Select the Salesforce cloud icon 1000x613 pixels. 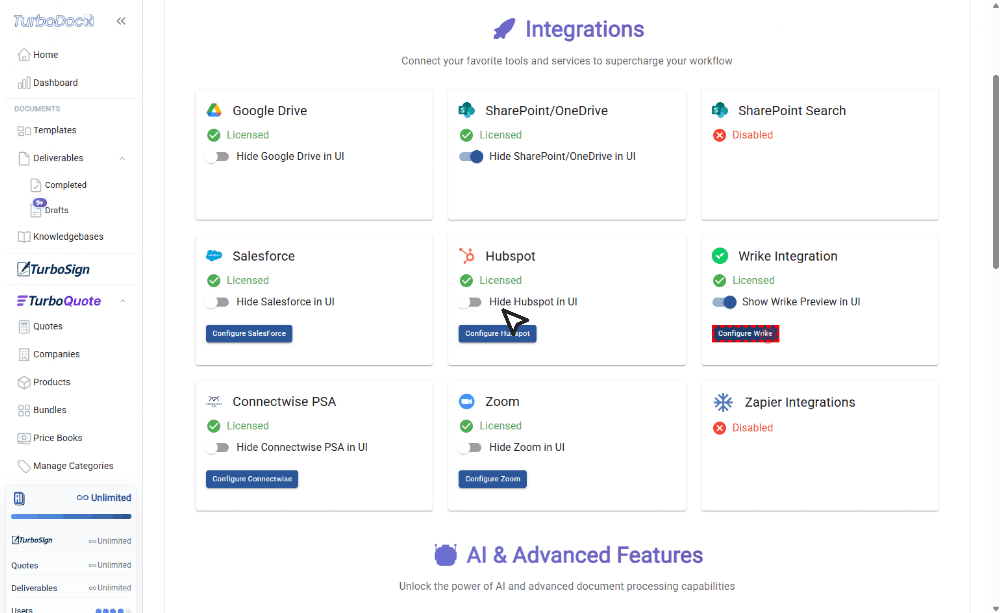[x=213, y=255]
